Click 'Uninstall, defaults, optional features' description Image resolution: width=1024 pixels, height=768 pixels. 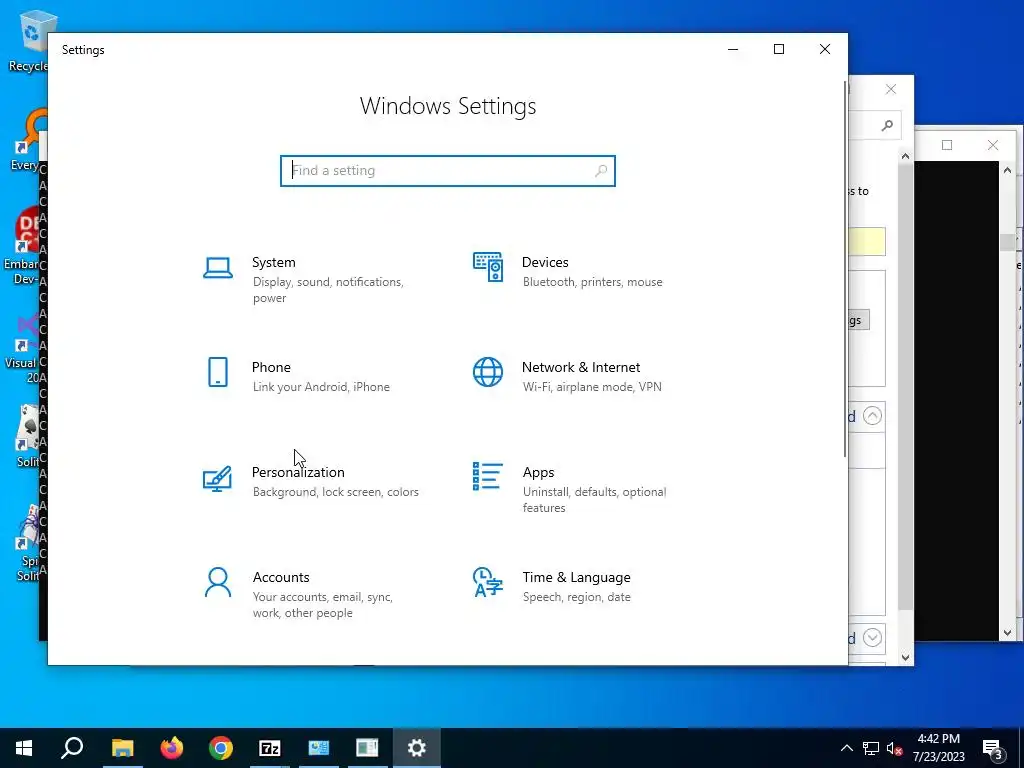594,500
